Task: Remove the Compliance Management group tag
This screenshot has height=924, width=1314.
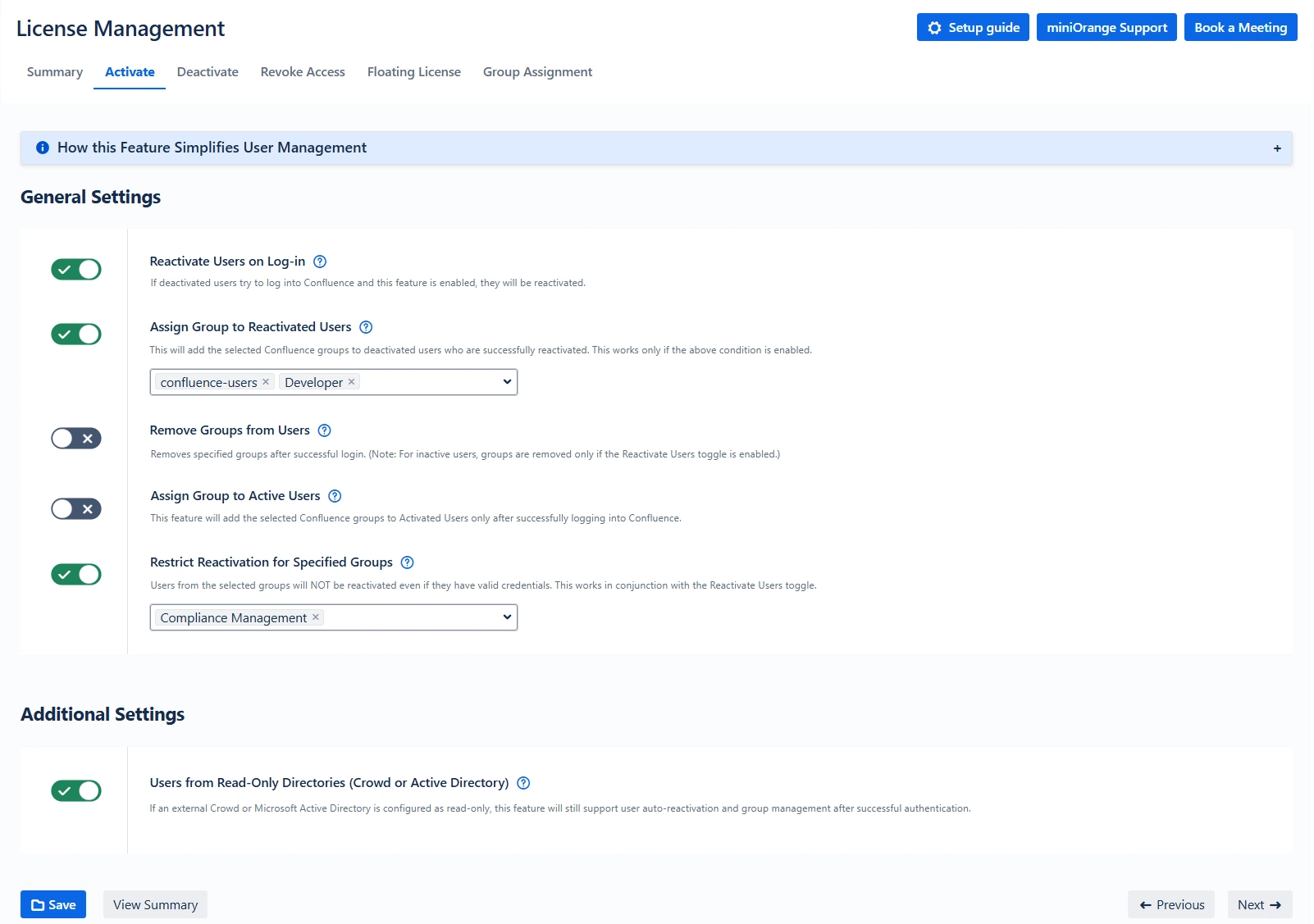Action: pyautogui.click(x=316, y=617)
